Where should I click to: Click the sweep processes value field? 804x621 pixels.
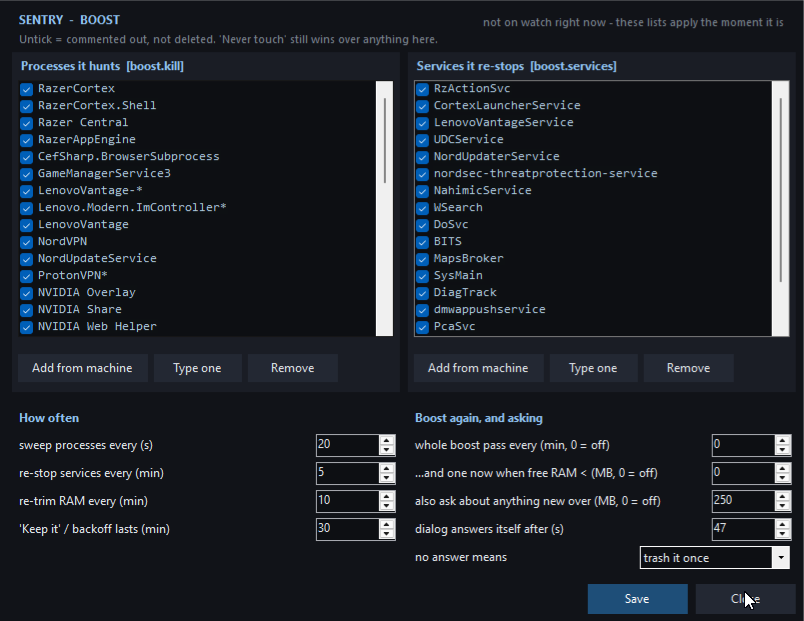(348, 445)
